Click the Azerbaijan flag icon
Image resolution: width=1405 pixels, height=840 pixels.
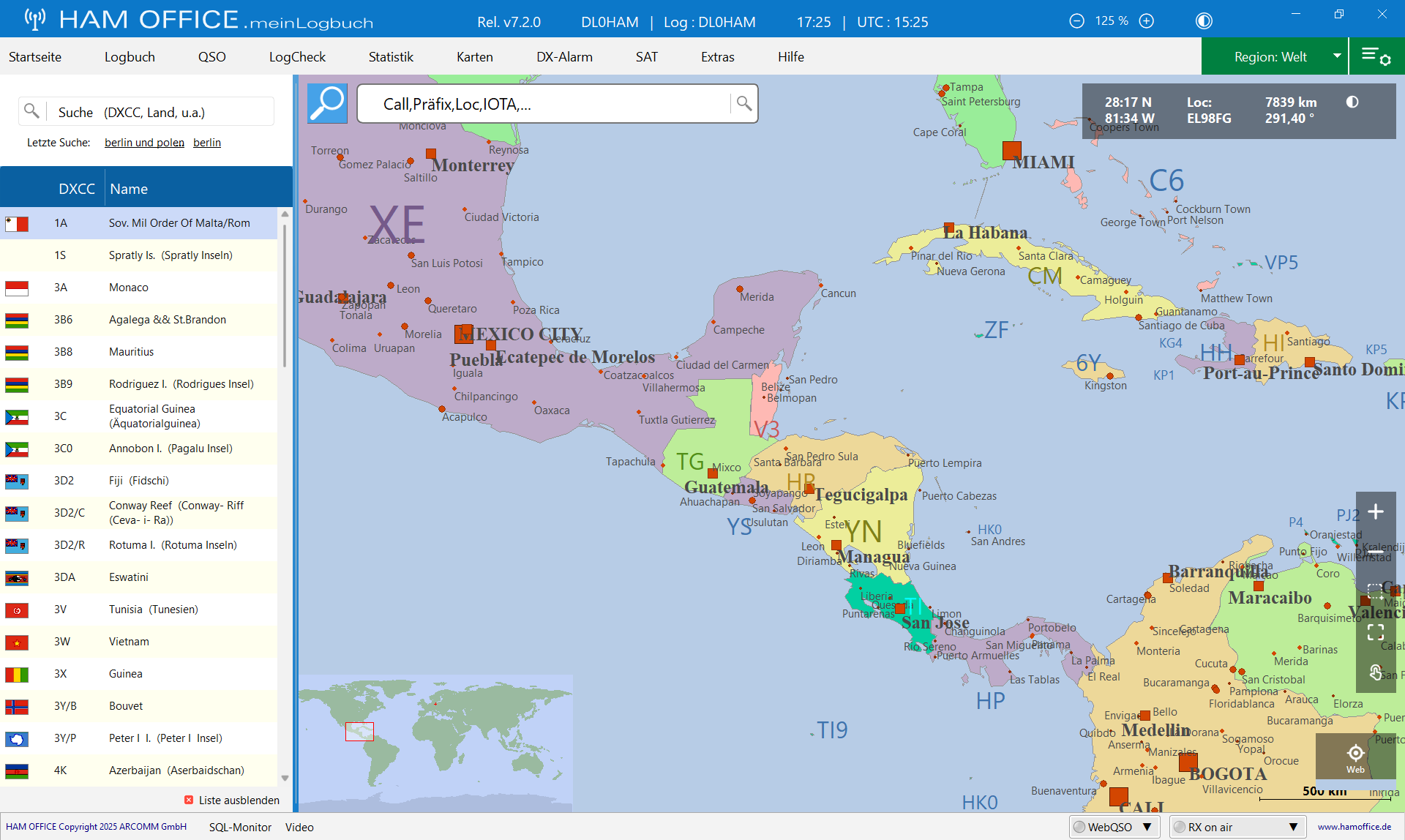click(17, 770)
